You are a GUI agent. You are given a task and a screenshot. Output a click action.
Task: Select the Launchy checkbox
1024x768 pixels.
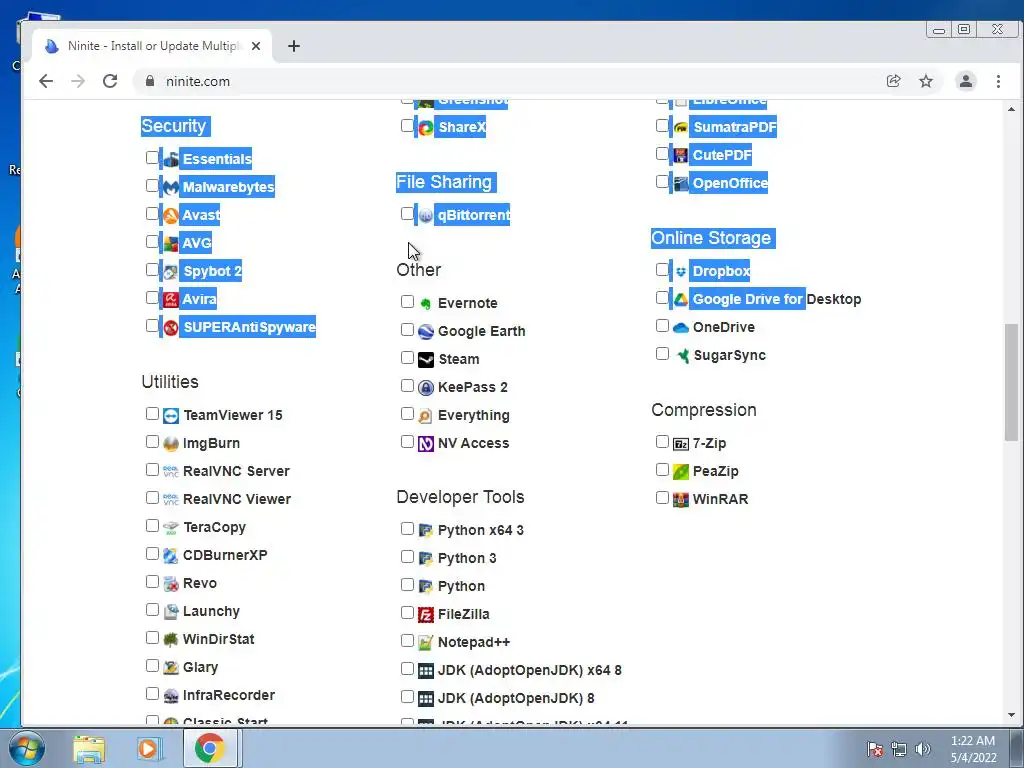(x=152, y=610)
